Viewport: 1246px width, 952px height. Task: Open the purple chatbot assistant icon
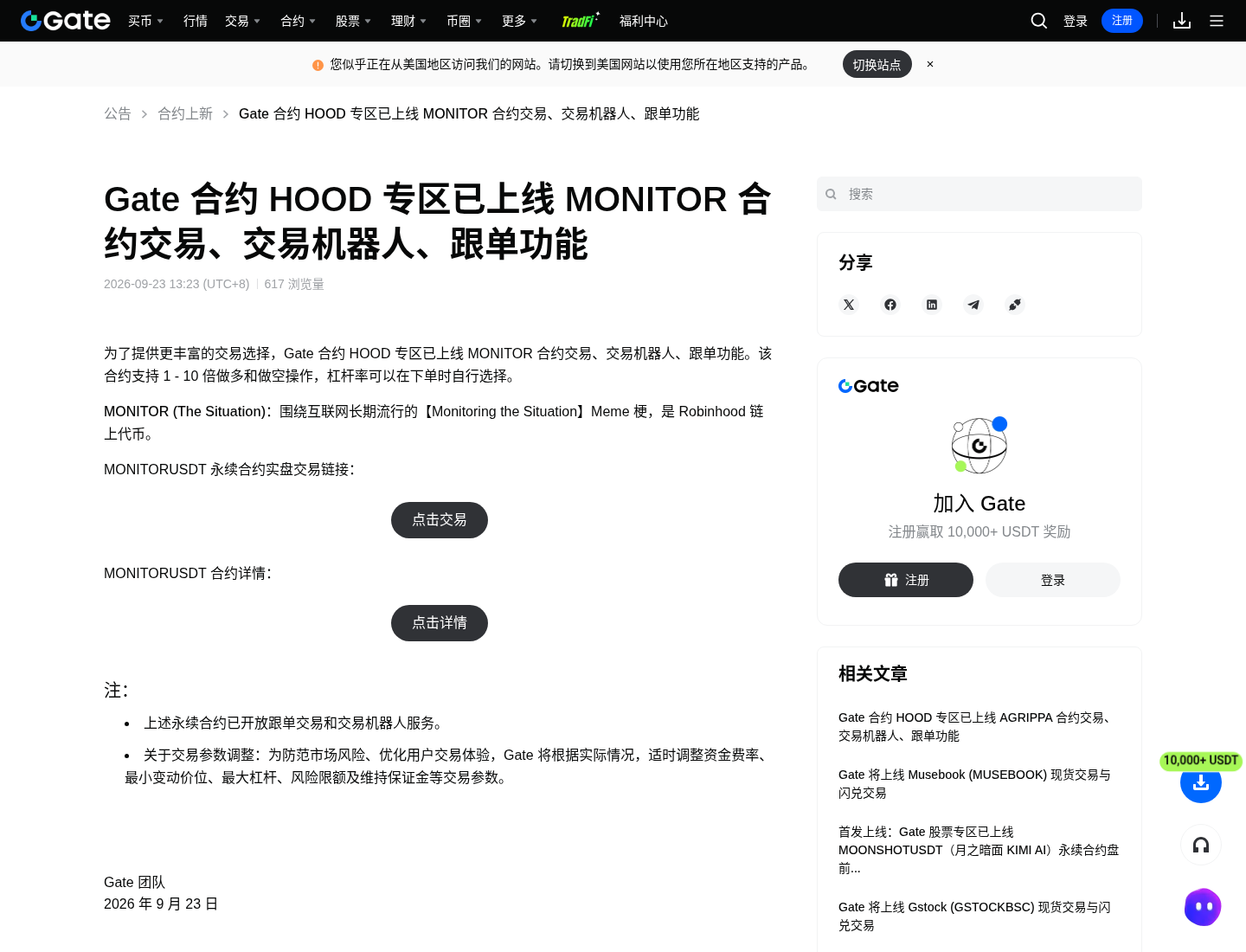[x=1203, y=907]
